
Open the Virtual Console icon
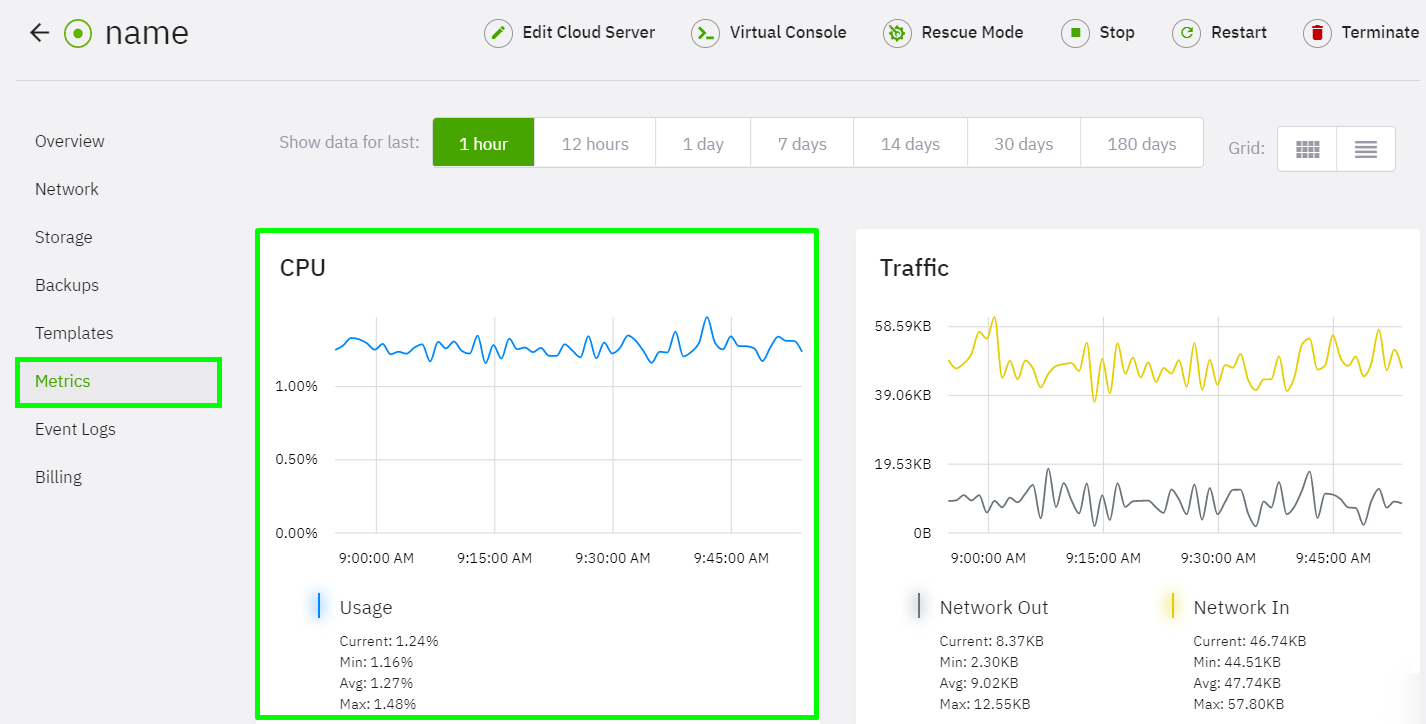(706, 32)
